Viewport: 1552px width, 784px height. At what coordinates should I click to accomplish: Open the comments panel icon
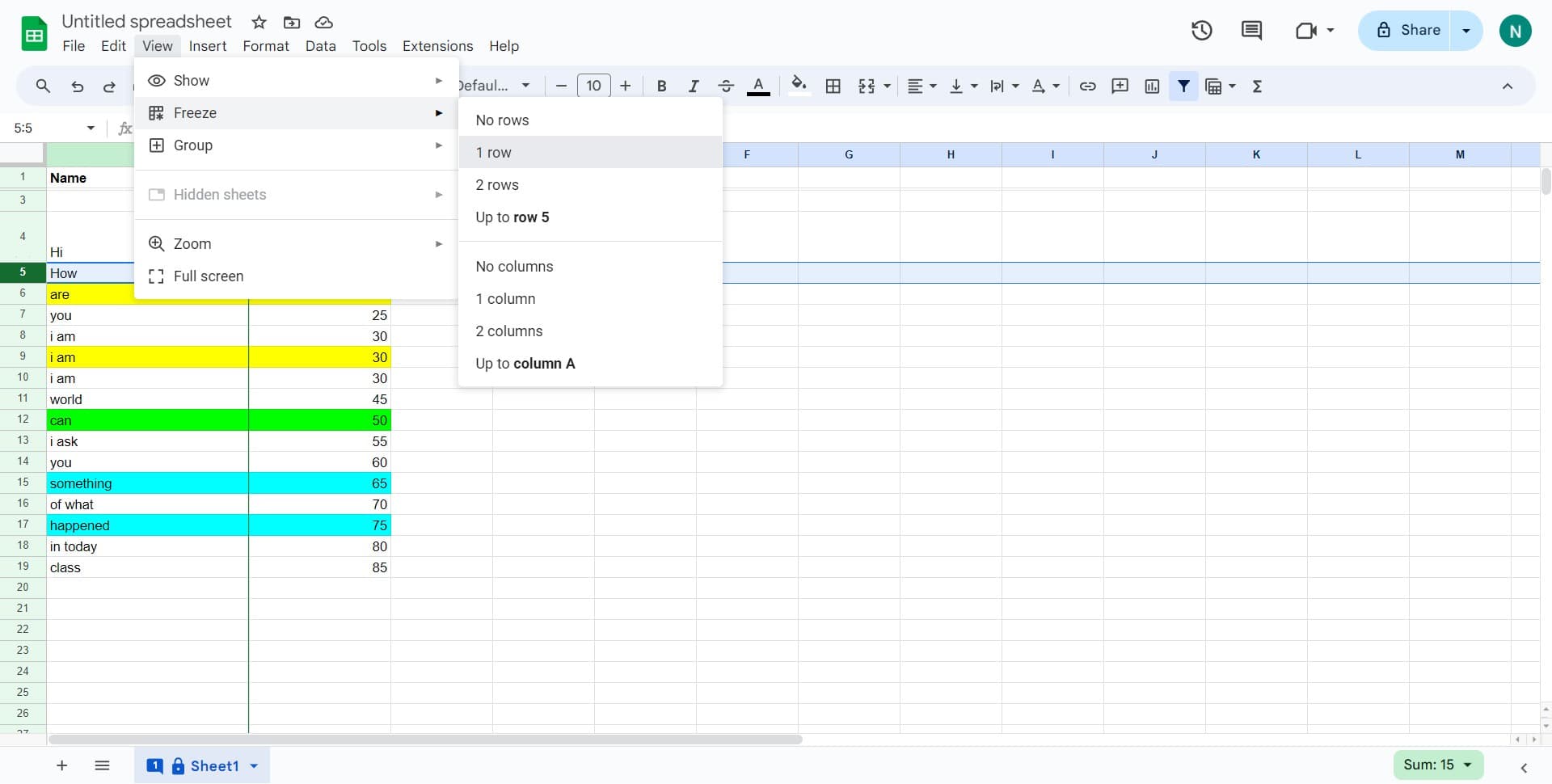coord(1251,31)
